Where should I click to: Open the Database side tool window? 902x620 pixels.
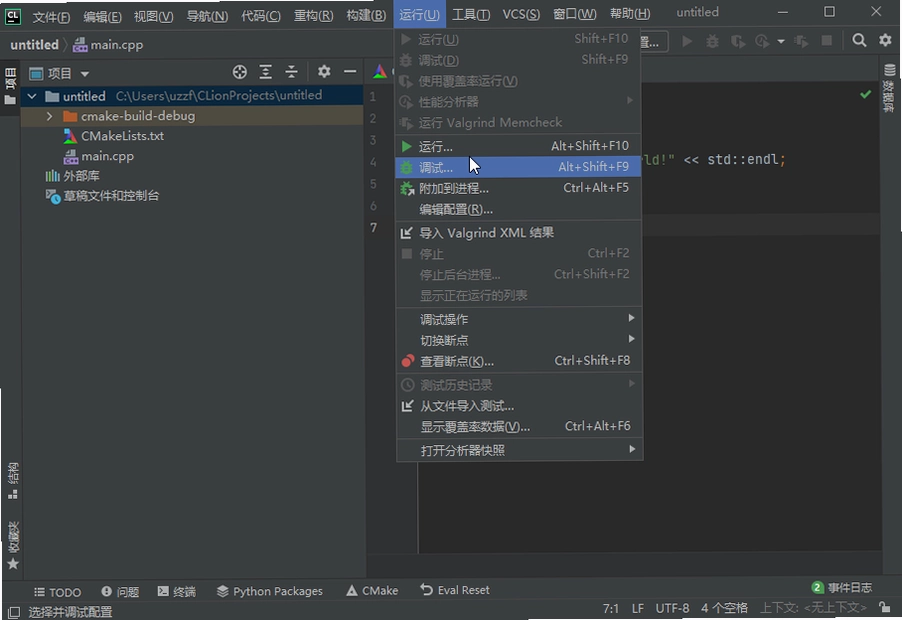(889, 88)
